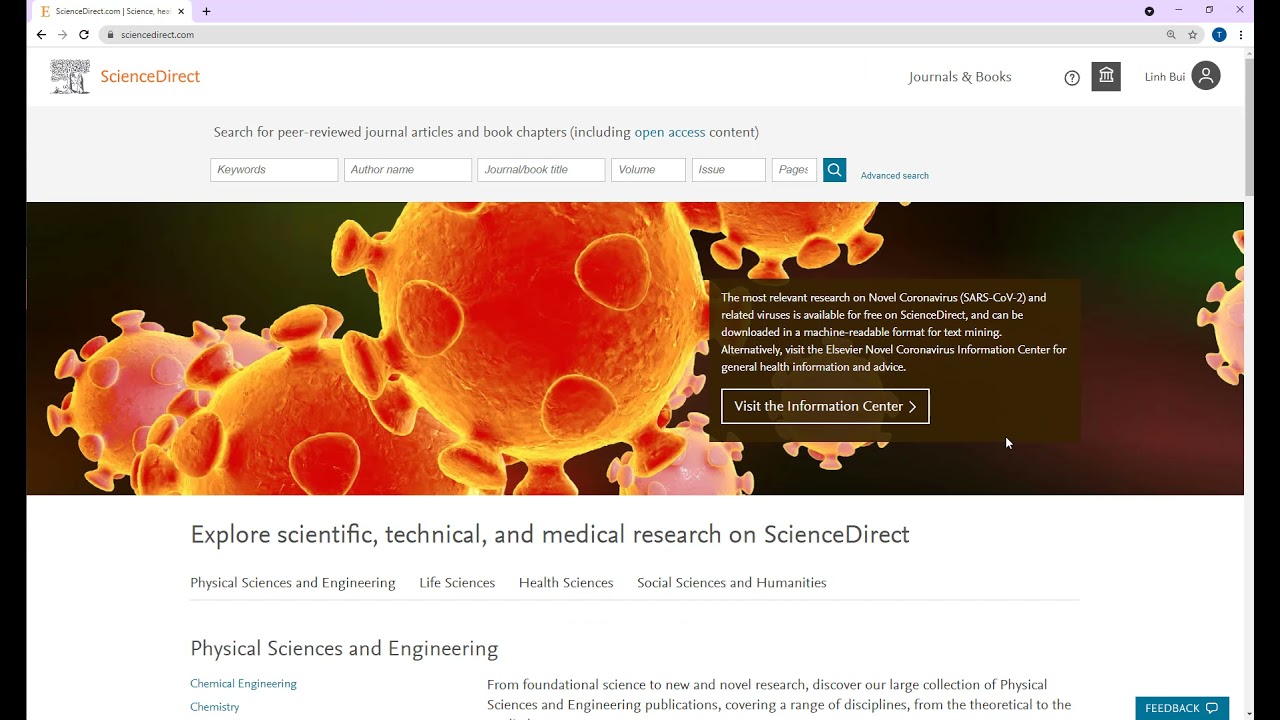Open Advanced search
1280x720 pixels.
pos(895,175)
